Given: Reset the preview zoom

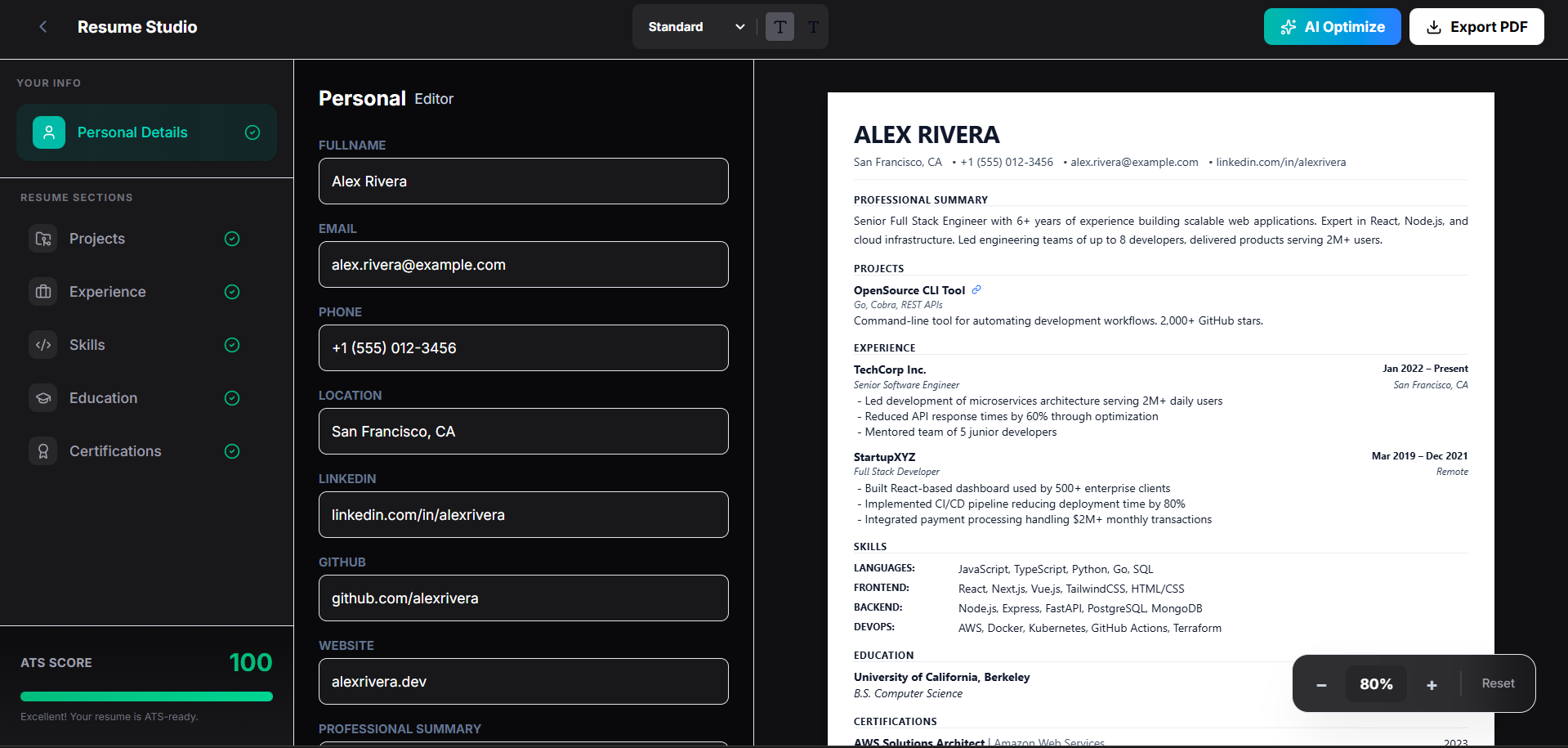Looking at the screenshot, I should 1498,683.
